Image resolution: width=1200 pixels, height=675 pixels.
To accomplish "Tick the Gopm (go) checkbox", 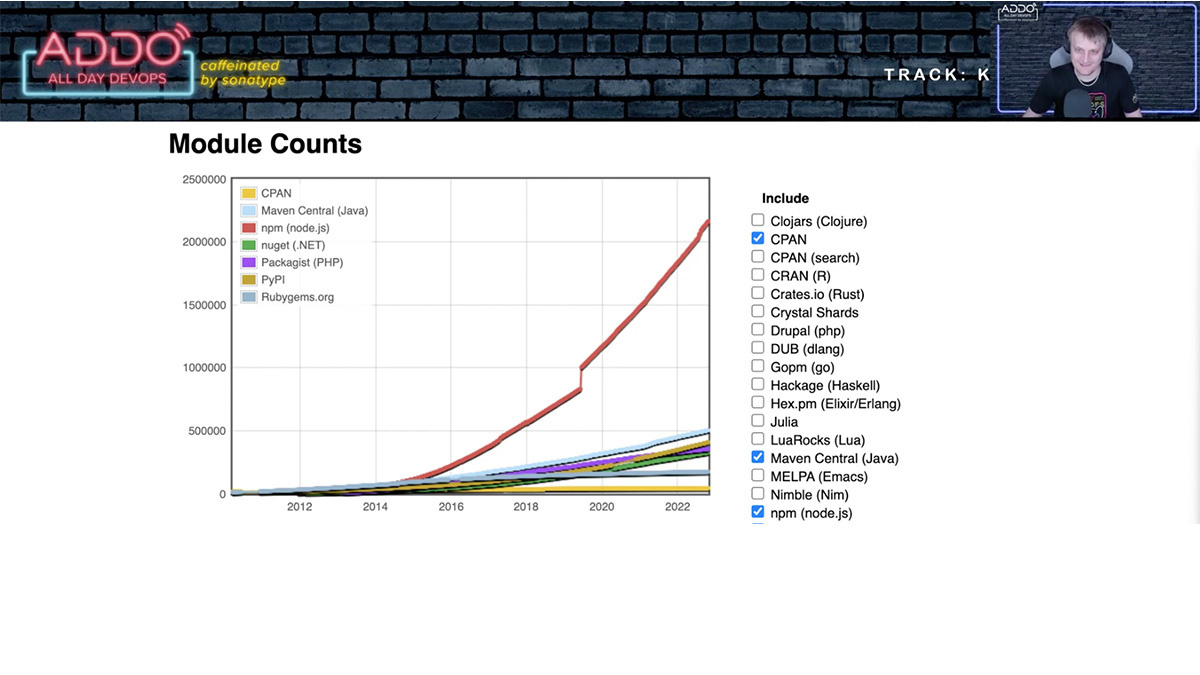I will [x=758, y=367].
